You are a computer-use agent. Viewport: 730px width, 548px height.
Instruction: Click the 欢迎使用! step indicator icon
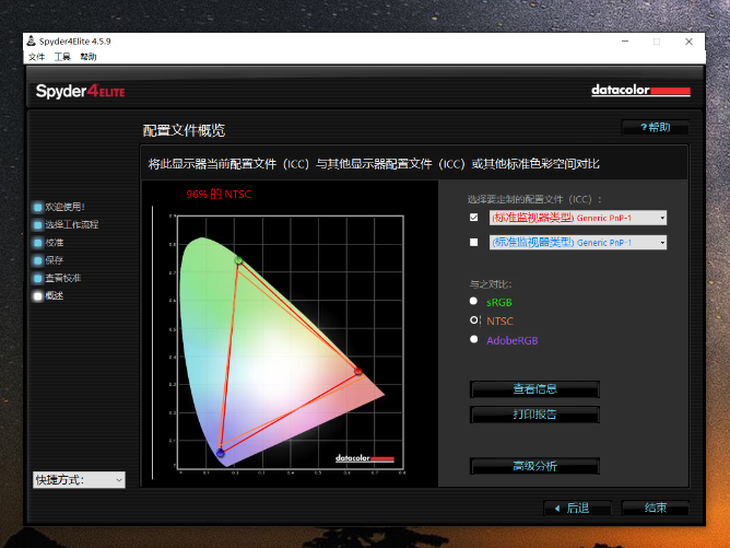(38, 207)
